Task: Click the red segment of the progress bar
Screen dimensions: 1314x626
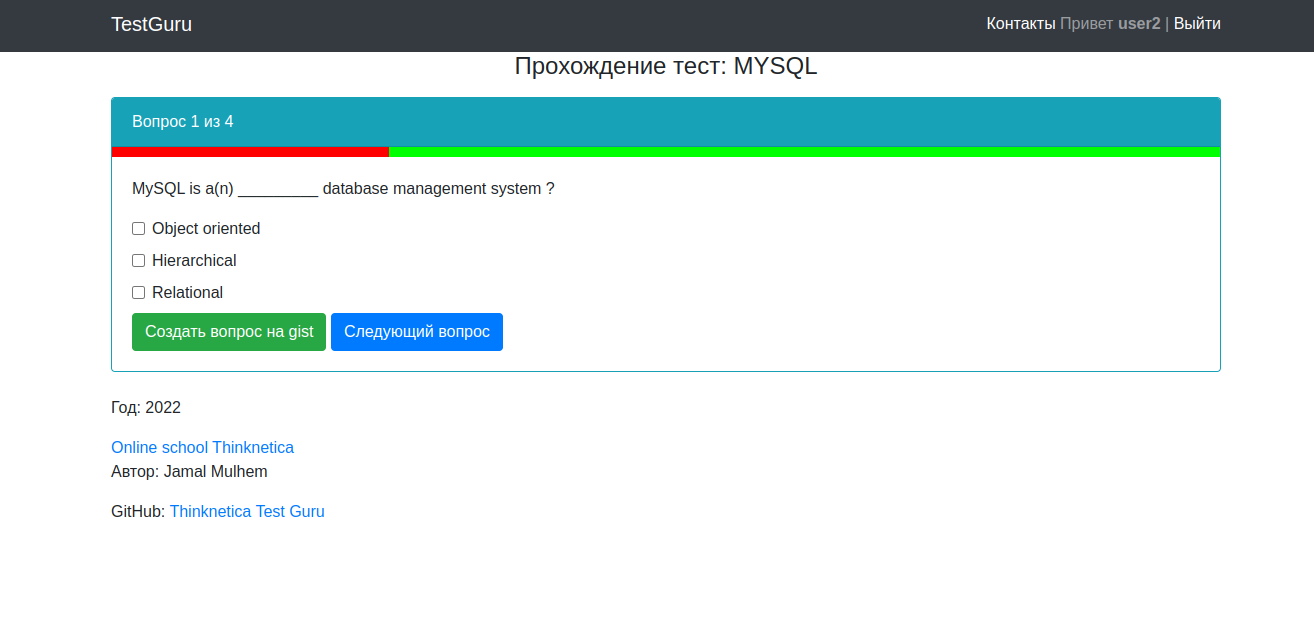Action: click(250, 152)
